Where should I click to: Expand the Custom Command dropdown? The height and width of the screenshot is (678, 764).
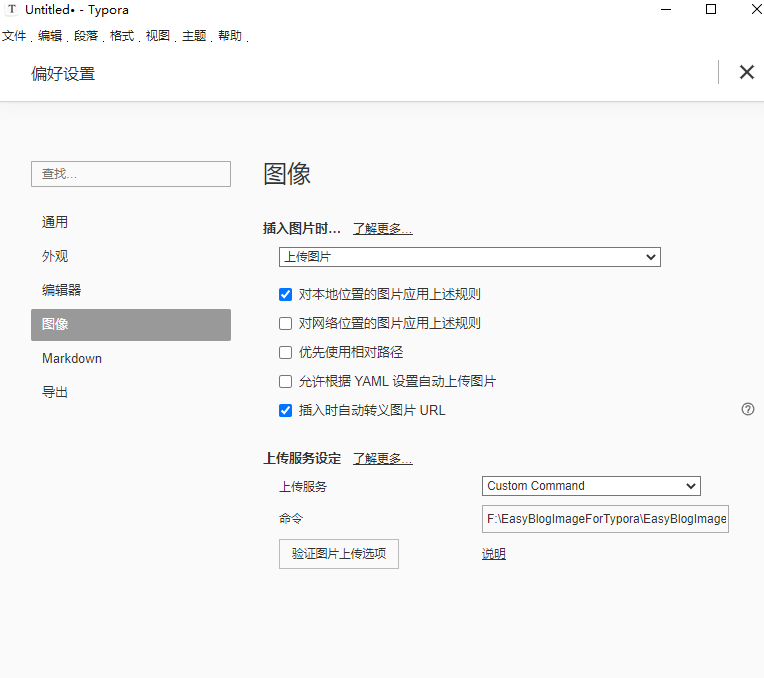click(x=591, y=486)
